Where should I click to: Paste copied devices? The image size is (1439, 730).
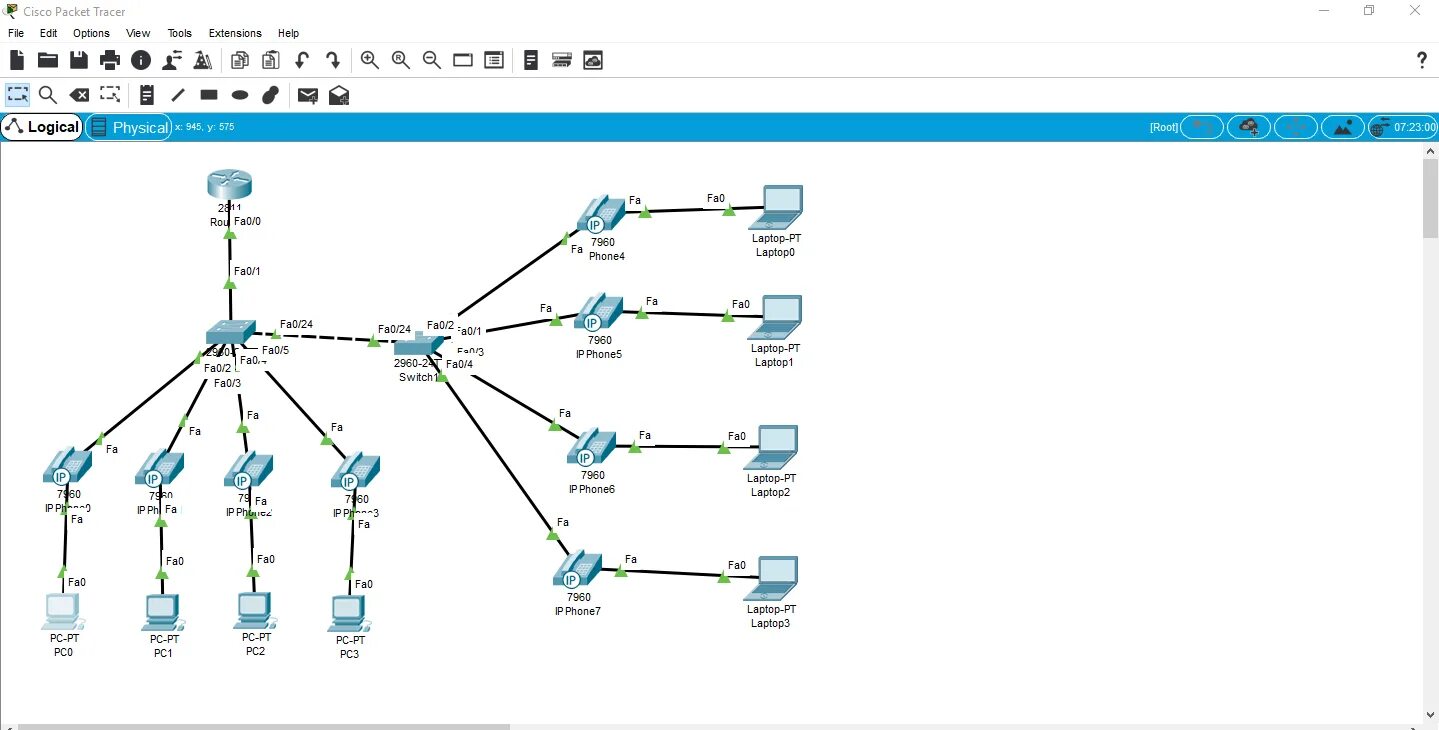coord(270,61)
